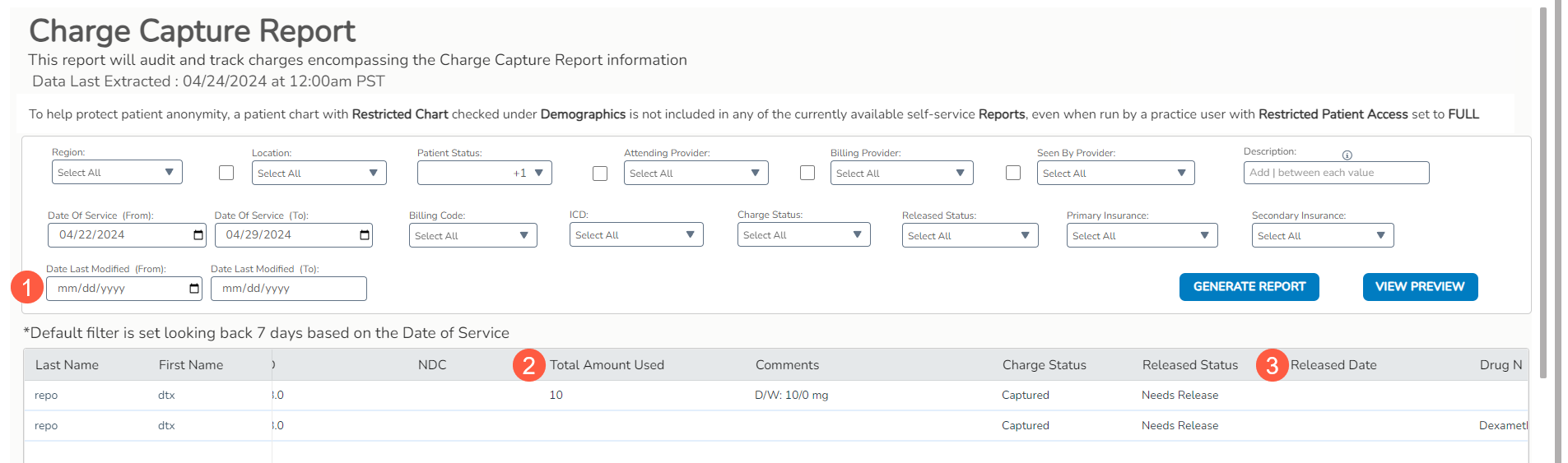1568x463 pixels.
Task: Click the Last Name column header
Action: coord(67,365)
